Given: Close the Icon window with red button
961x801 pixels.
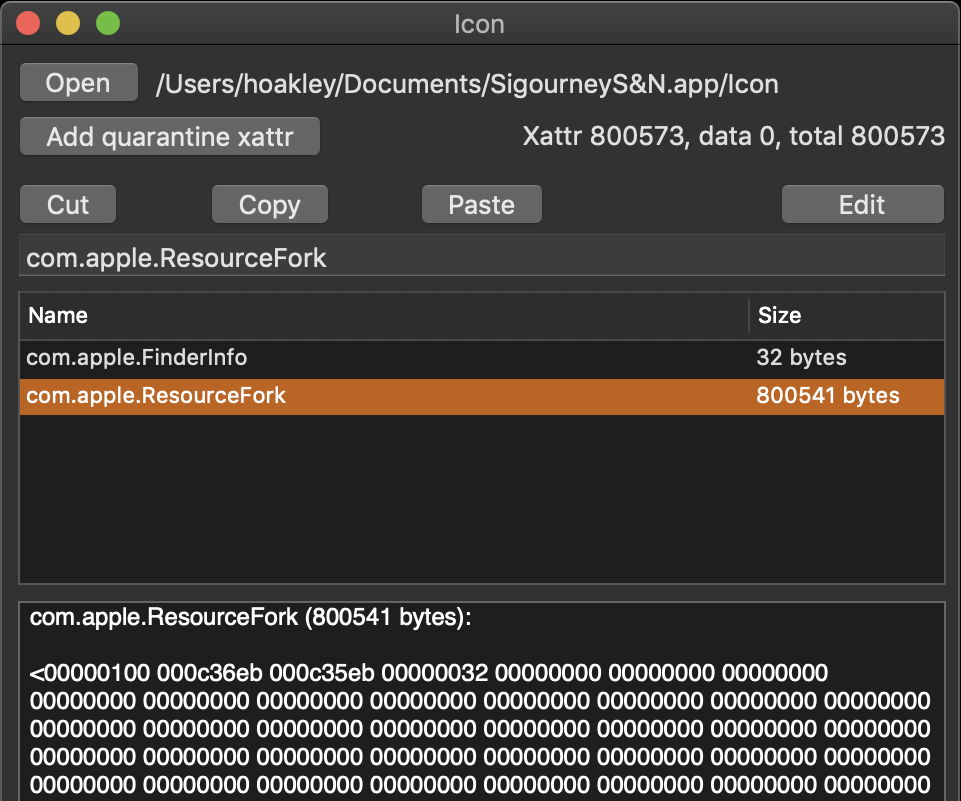Looking at the screenshot, I should (28, 23).
